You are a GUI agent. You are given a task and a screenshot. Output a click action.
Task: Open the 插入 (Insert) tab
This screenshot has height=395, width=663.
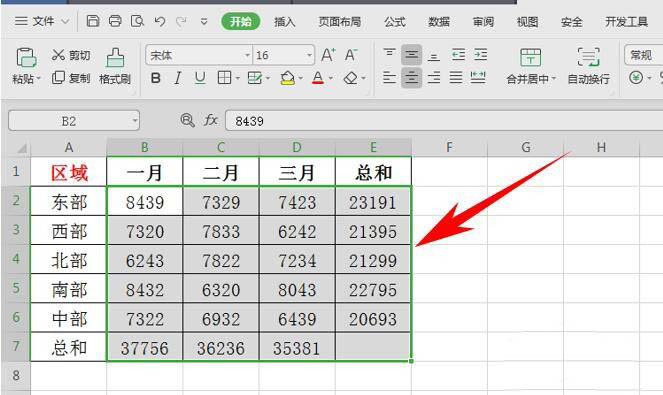[284, 21]
